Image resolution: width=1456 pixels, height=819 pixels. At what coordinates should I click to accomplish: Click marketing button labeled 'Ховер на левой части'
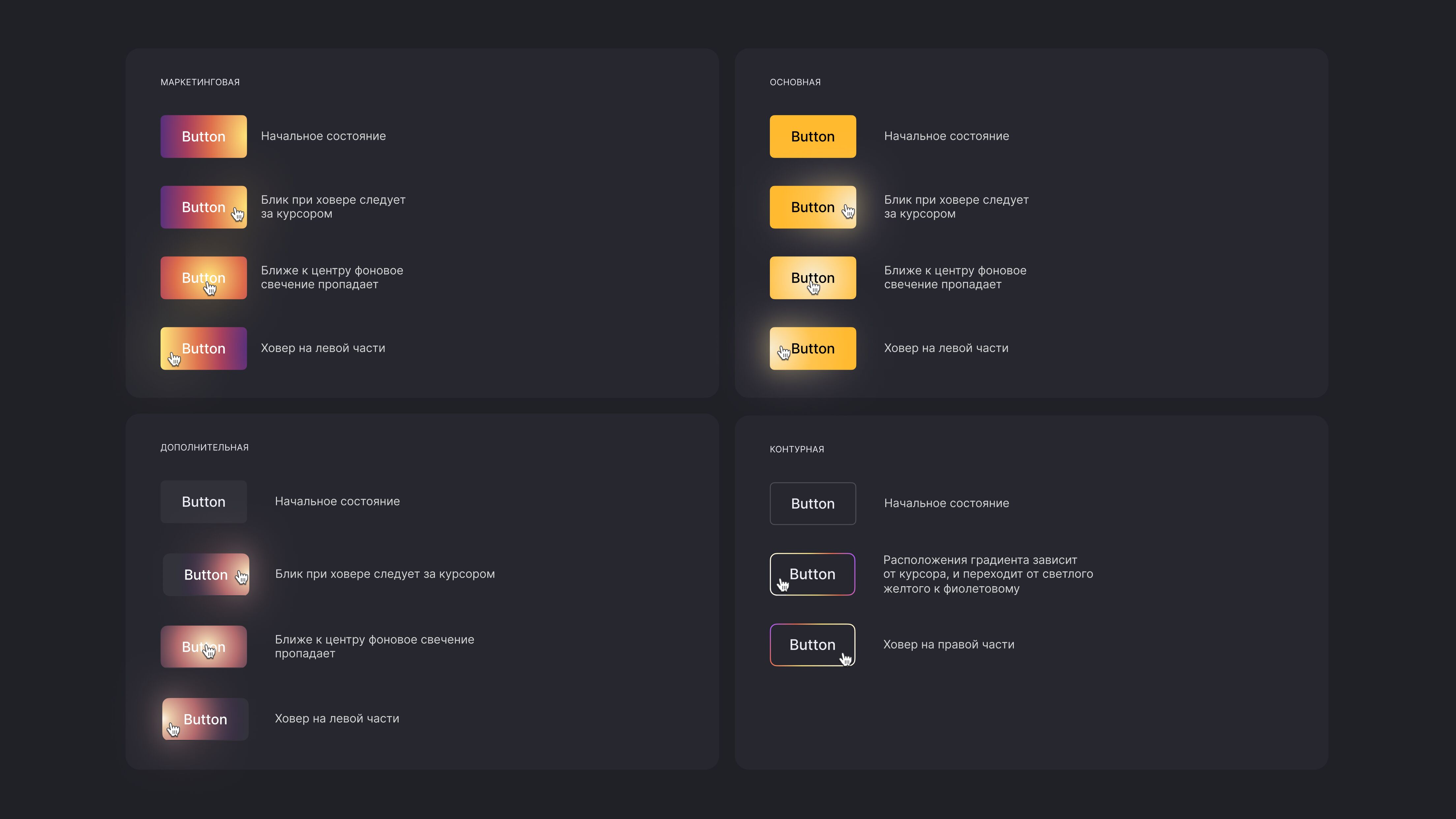(203, 348)
